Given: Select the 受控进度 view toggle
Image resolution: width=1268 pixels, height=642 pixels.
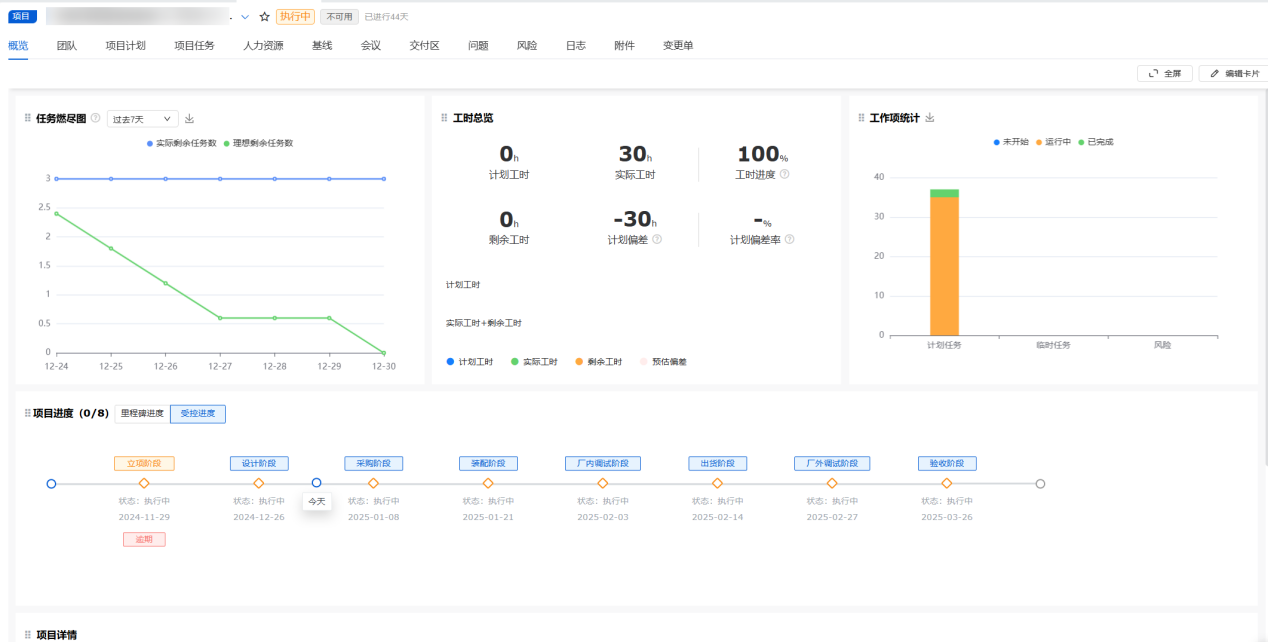Looking at the screenshot, I should point(198,413).
